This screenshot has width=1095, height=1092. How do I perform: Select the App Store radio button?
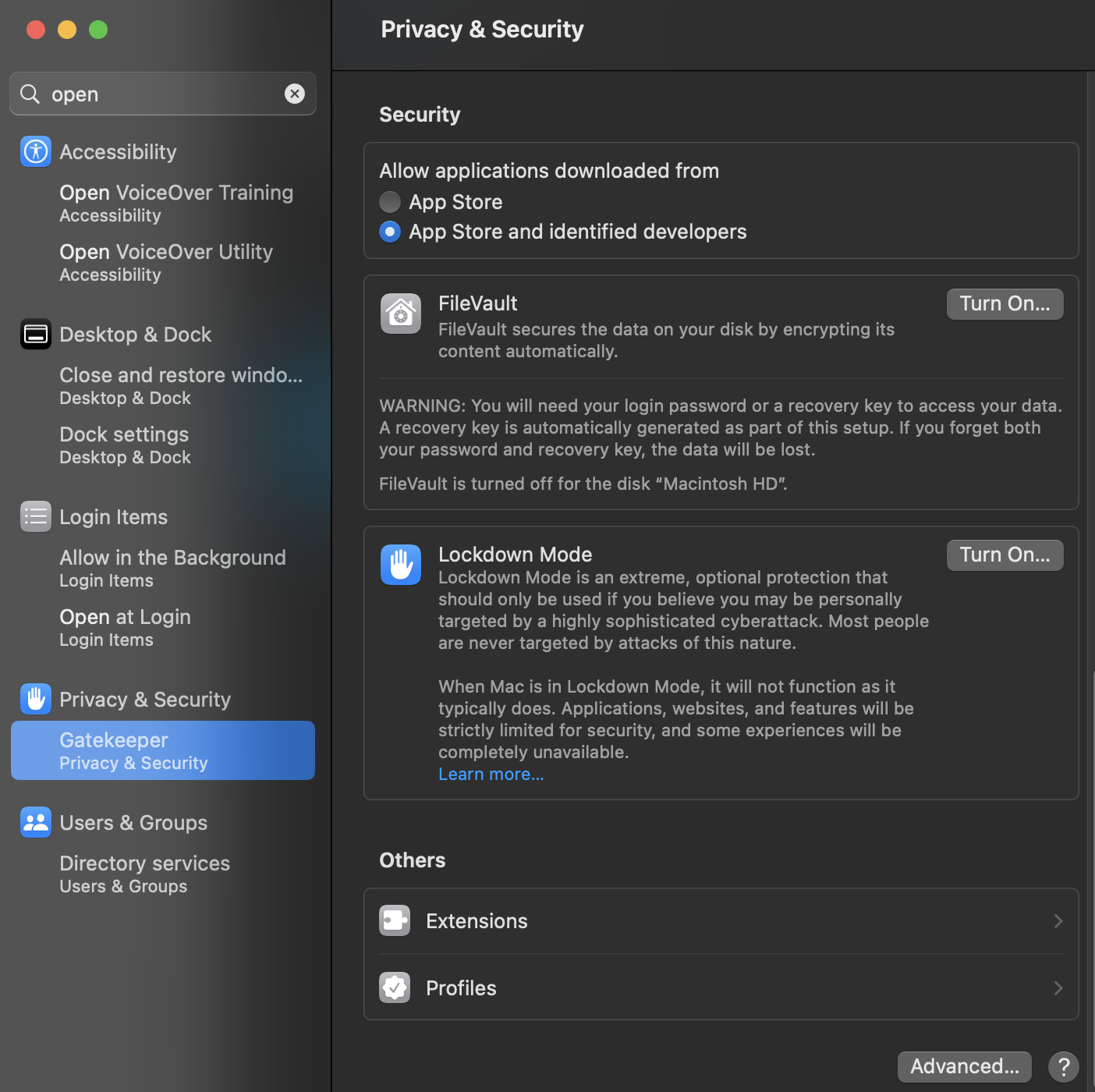tap(390, 202)
